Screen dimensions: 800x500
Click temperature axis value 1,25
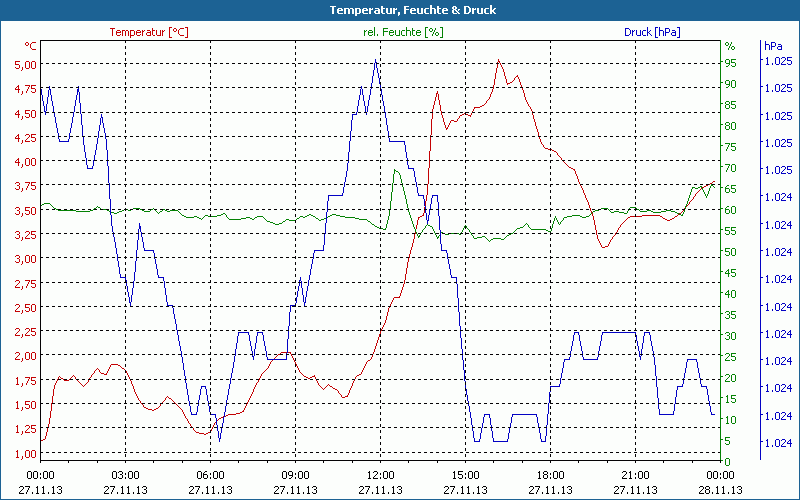(x=26, y=429)
